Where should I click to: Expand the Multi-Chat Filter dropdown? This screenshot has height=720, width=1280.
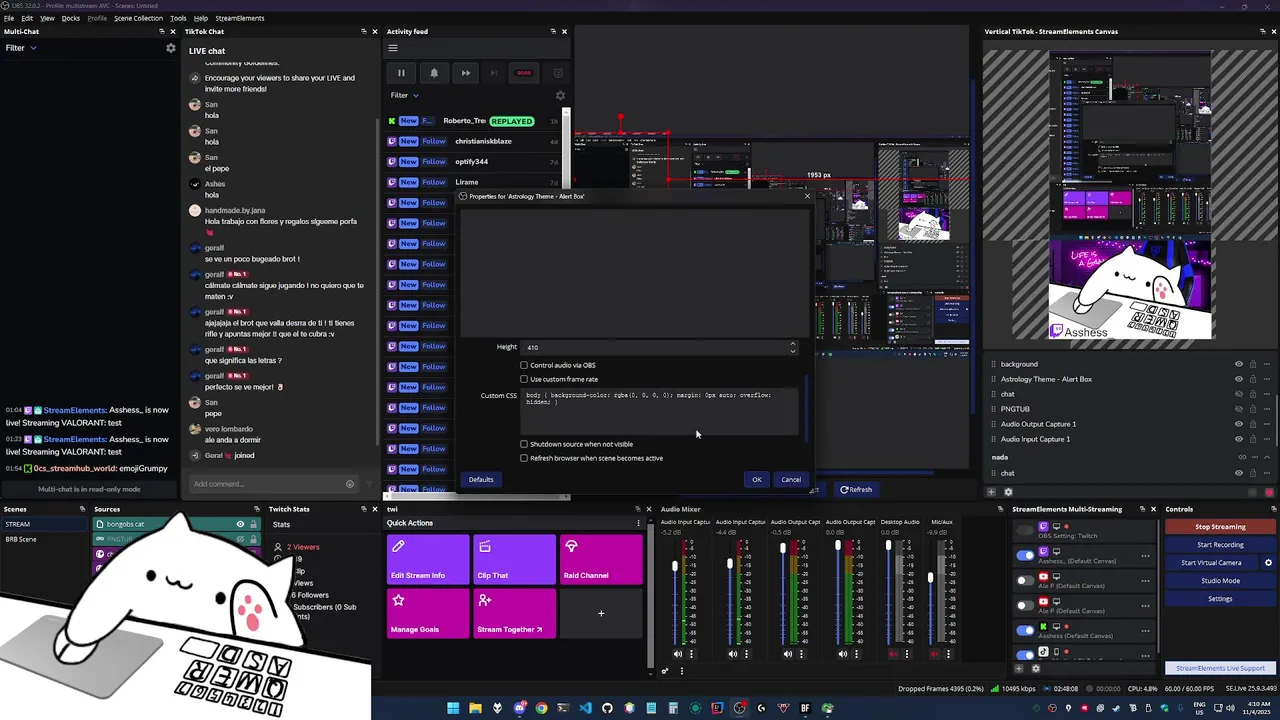21,48
